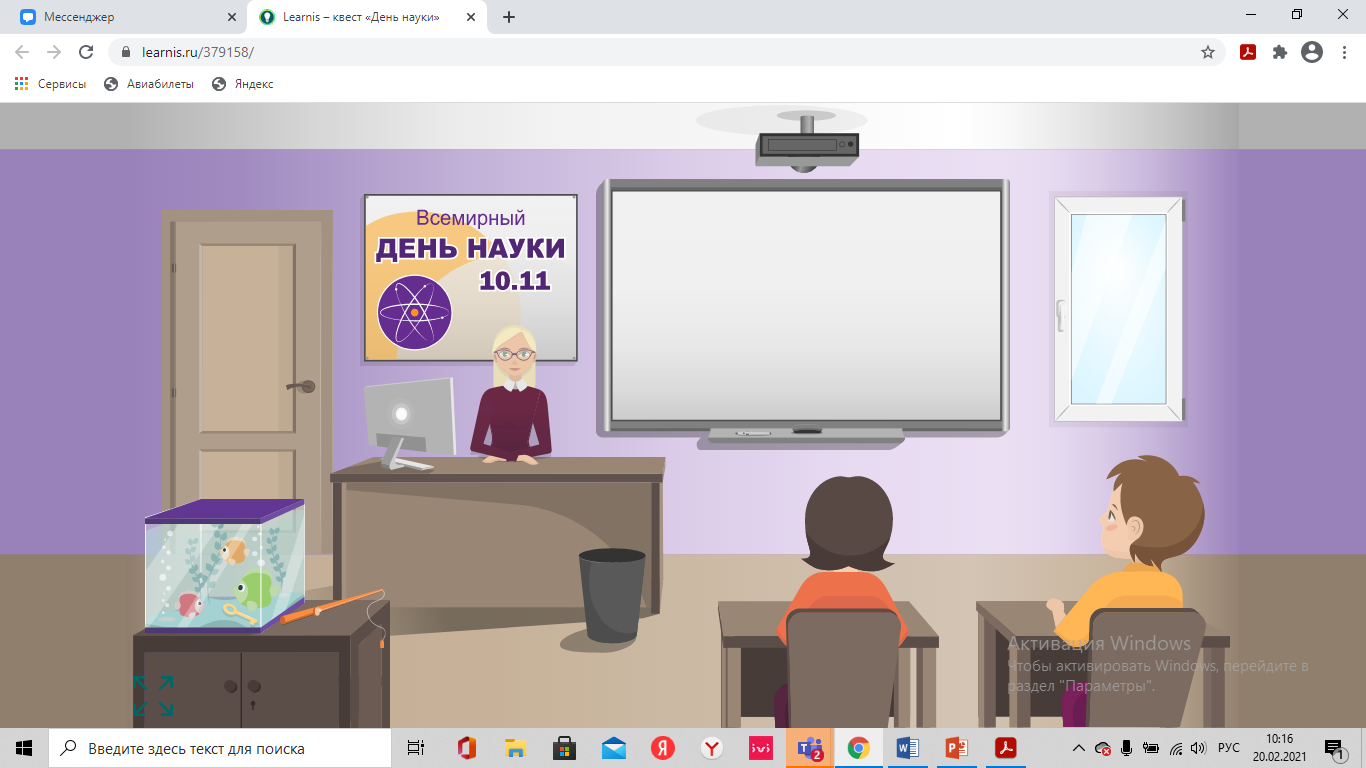Click the window handle
The height and width of the screenshot is (768, 1366).
pyautogui.click(x=1061, y=315)
